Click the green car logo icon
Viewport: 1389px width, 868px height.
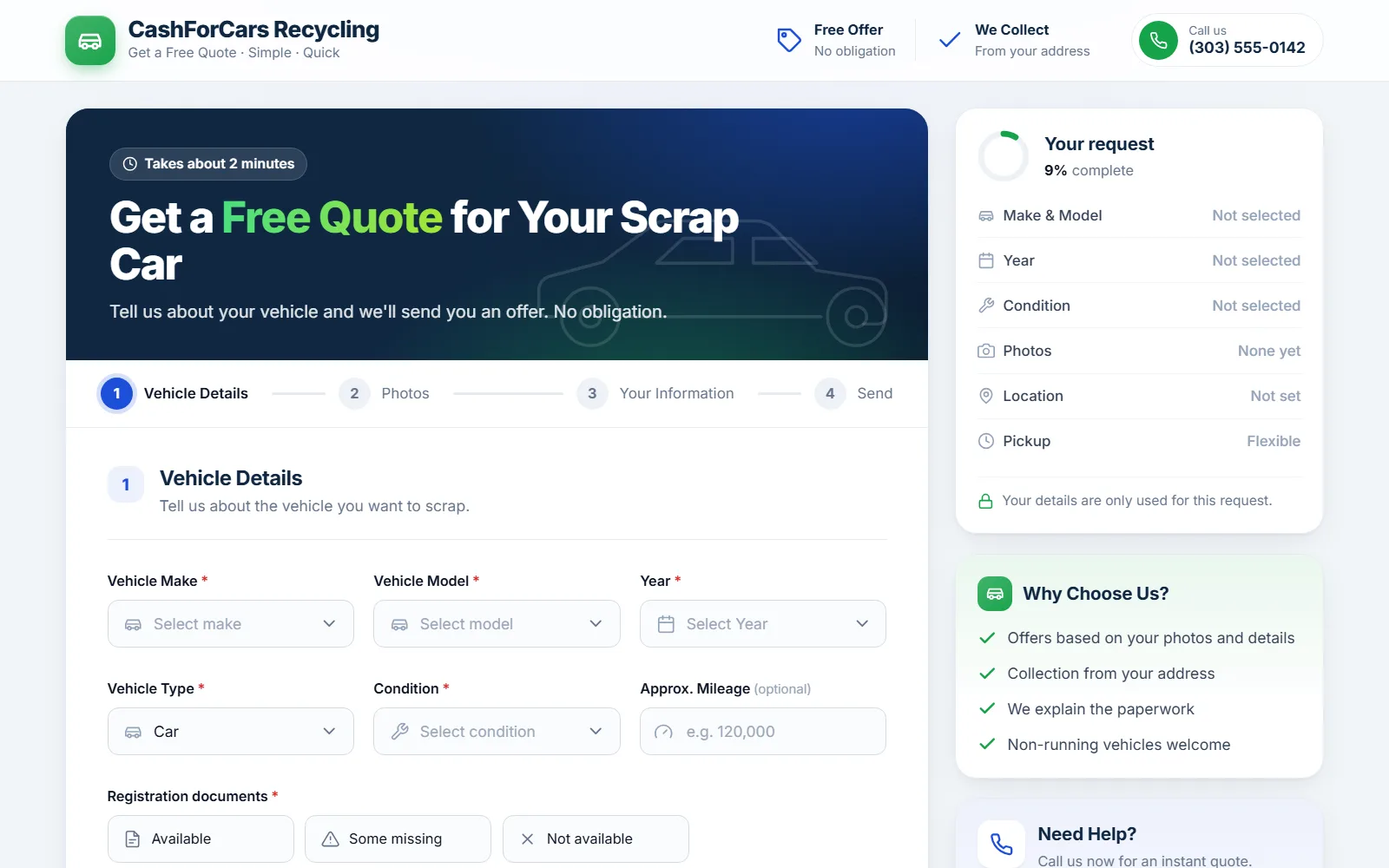click(x=90, y=41)
